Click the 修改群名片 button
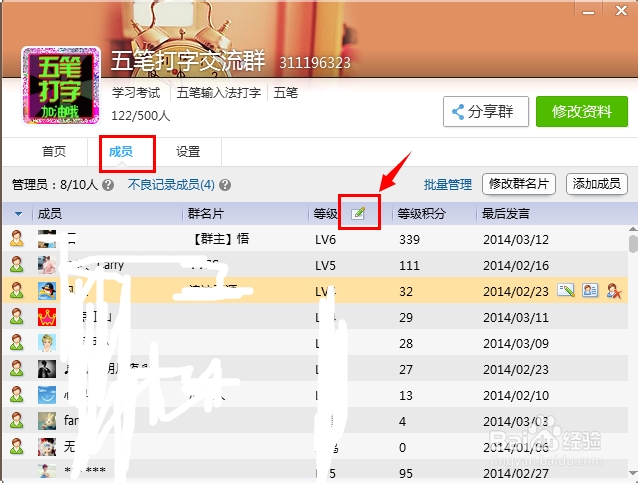638x483 pixels. [x=519, y=184]
